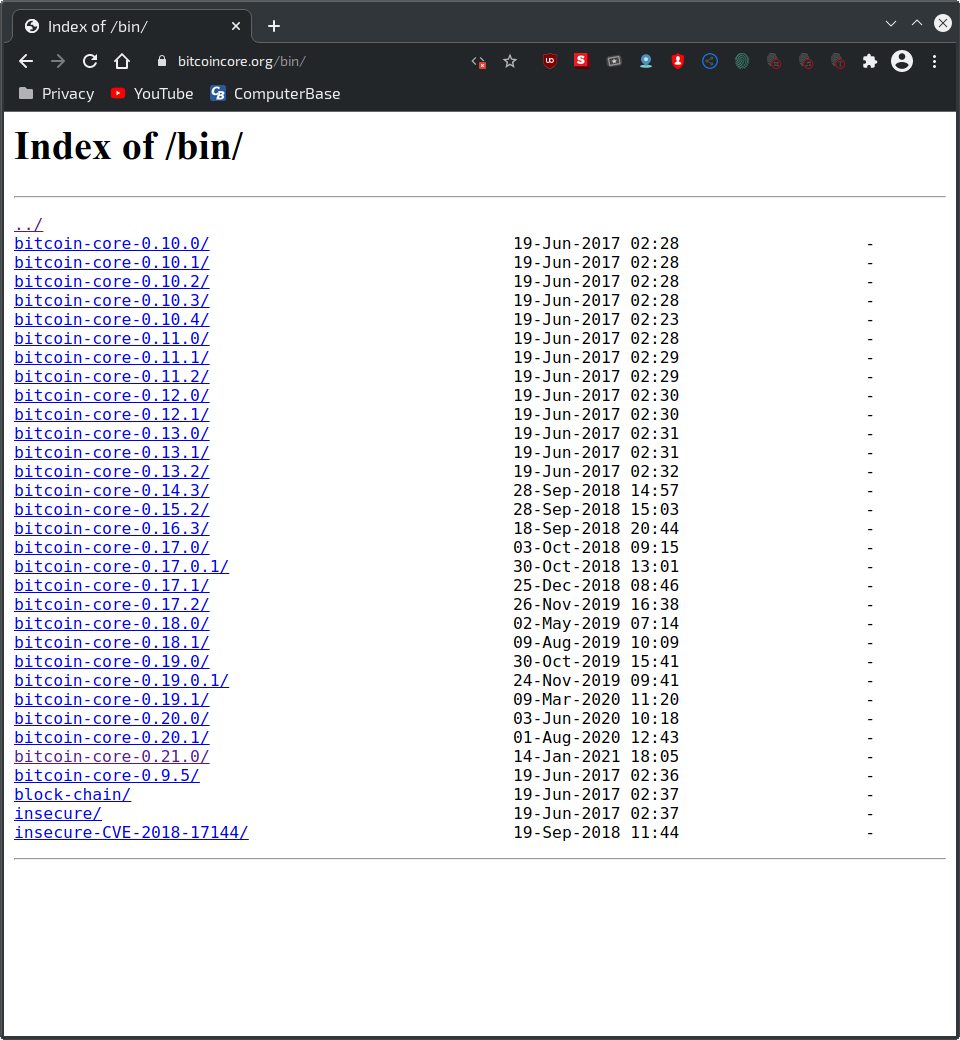The width and height of the screenshot is (960, 1040).
Task: Open the fingerprint audio blocker extension
Action: (x=806, y=61)
